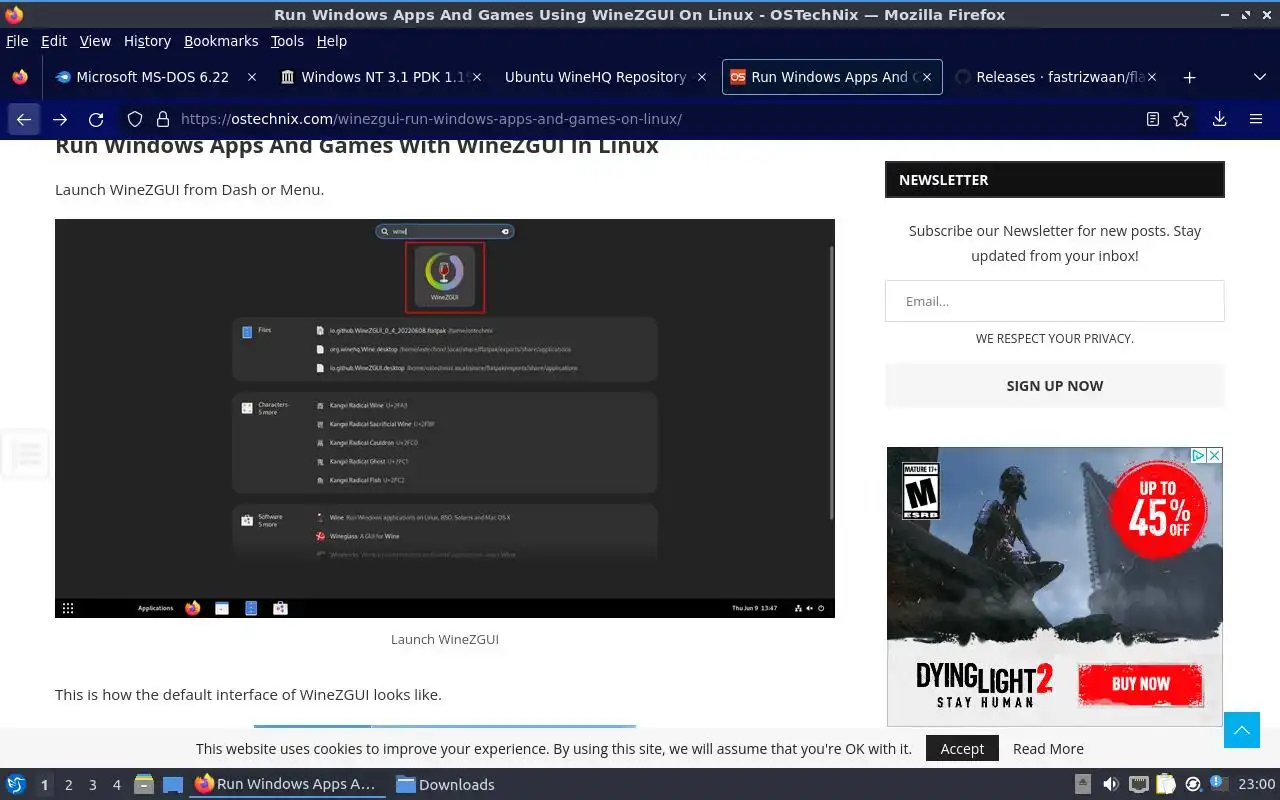Reload the current page
Image resolution: width=1280 pixels, height=800 pixels.
click(96, 119)
